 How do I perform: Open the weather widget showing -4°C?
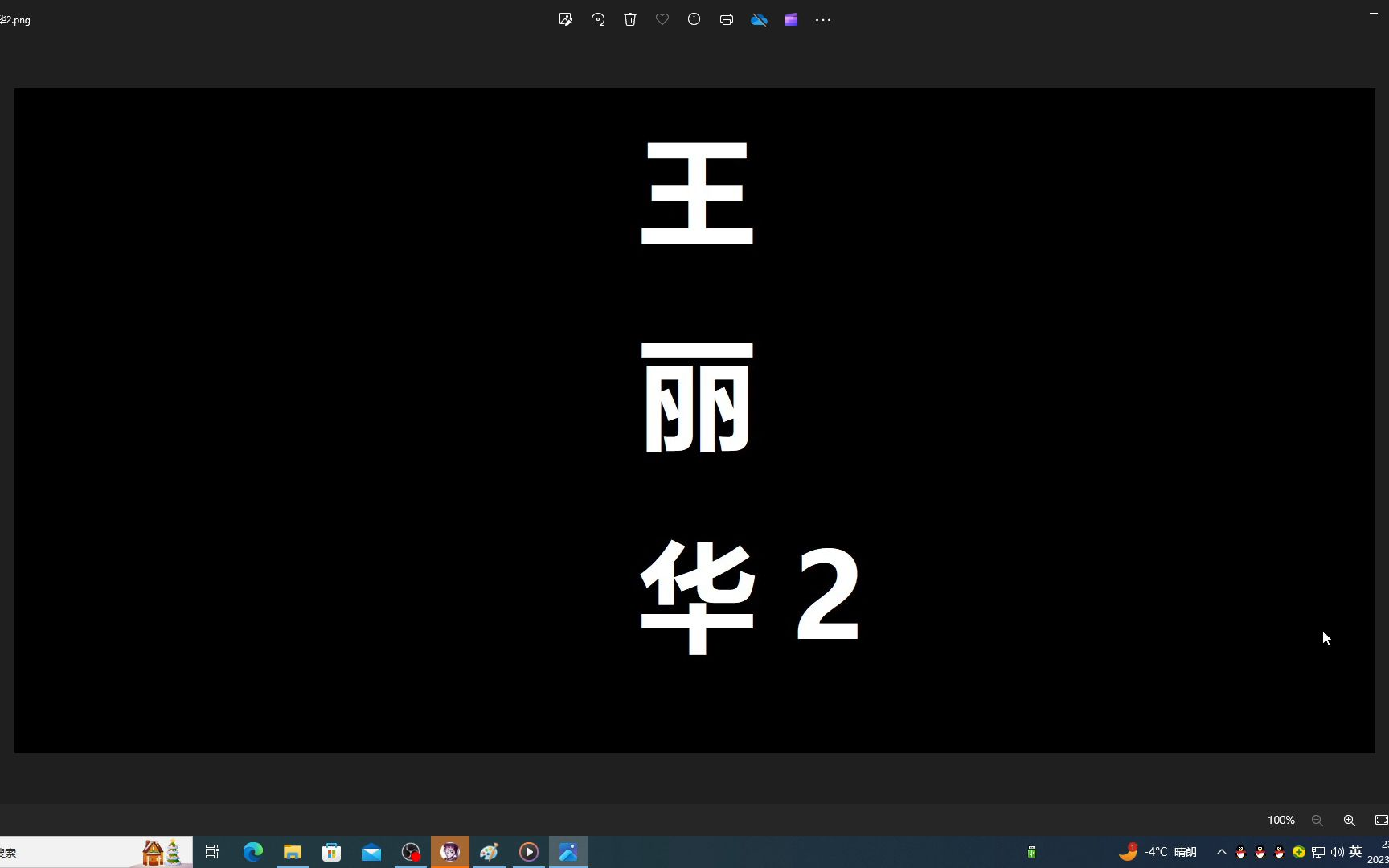1157,852
